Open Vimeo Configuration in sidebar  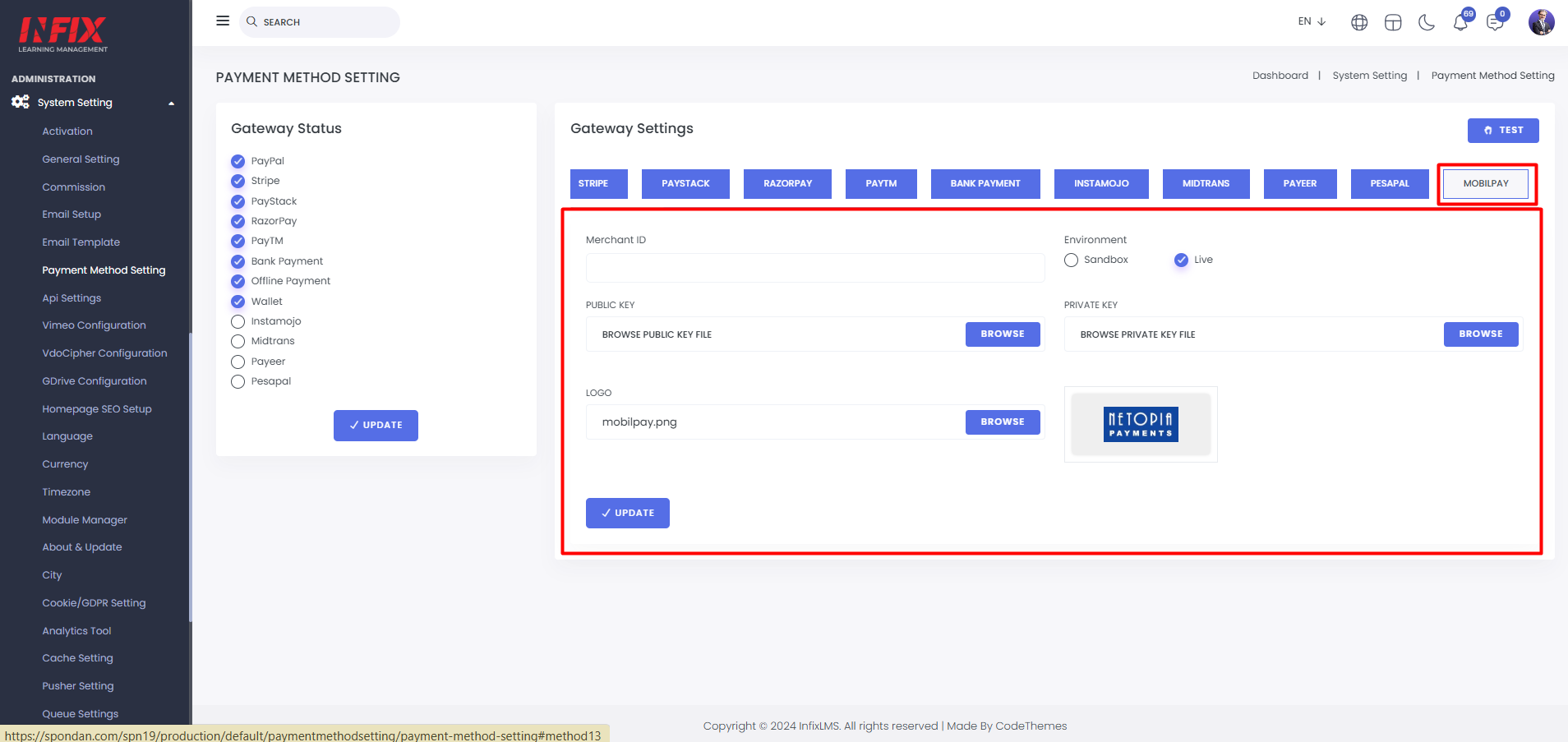(x=95, y=325)
